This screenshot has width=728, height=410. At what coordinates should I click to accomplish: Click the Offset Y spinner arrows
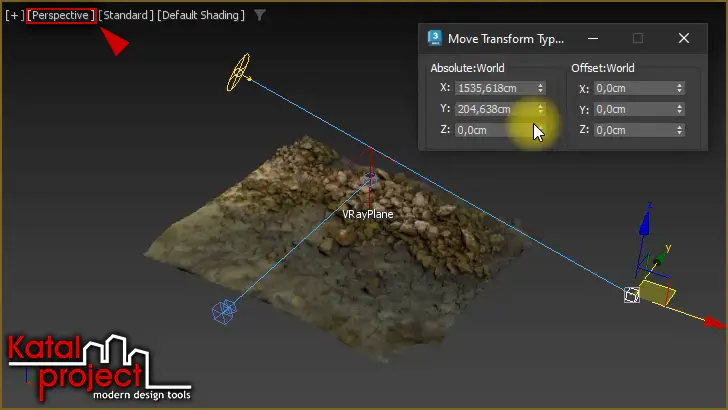tap(679, 109)
